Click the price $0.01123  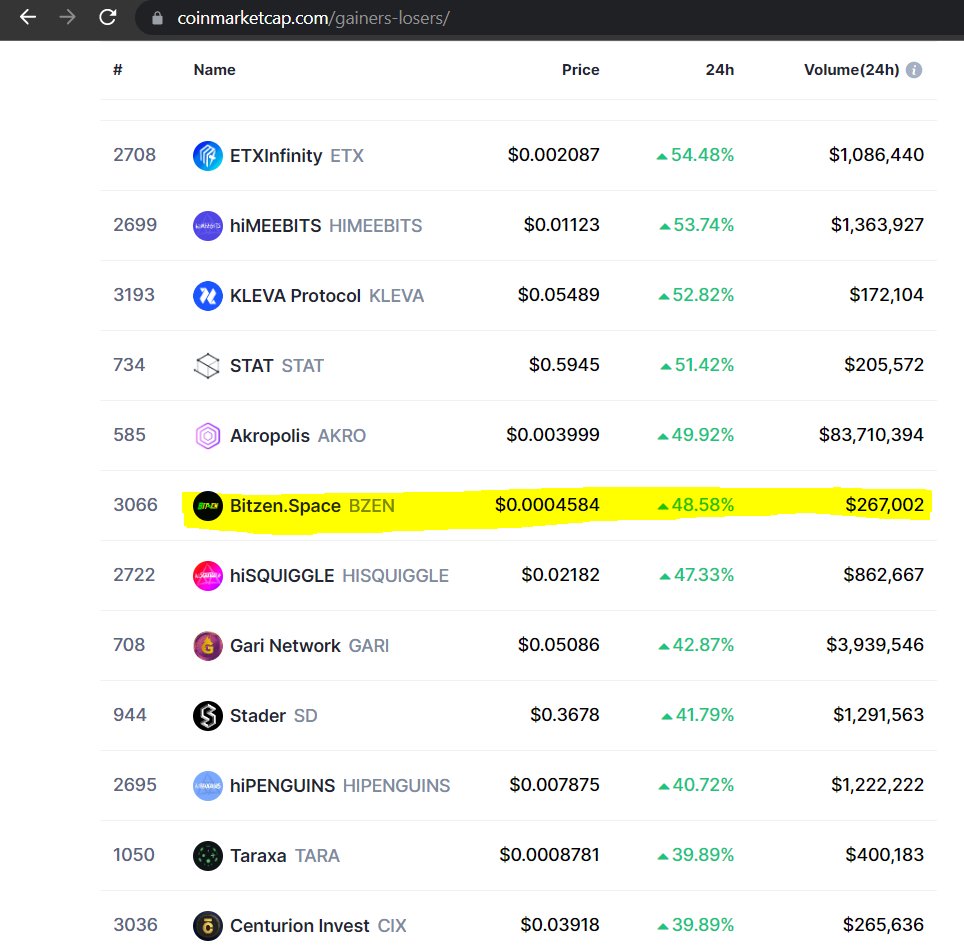point(561,224)
